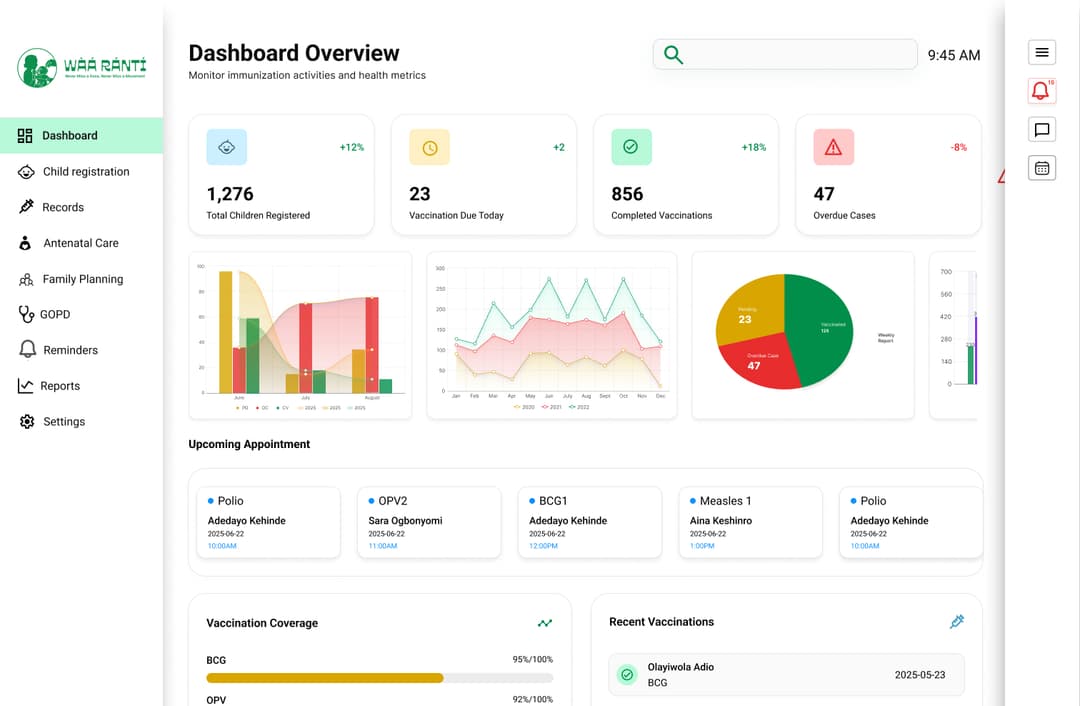Screen dimensions: 1080x706
Task: Click the Waa Ranti logo
Action: point(82,67)
